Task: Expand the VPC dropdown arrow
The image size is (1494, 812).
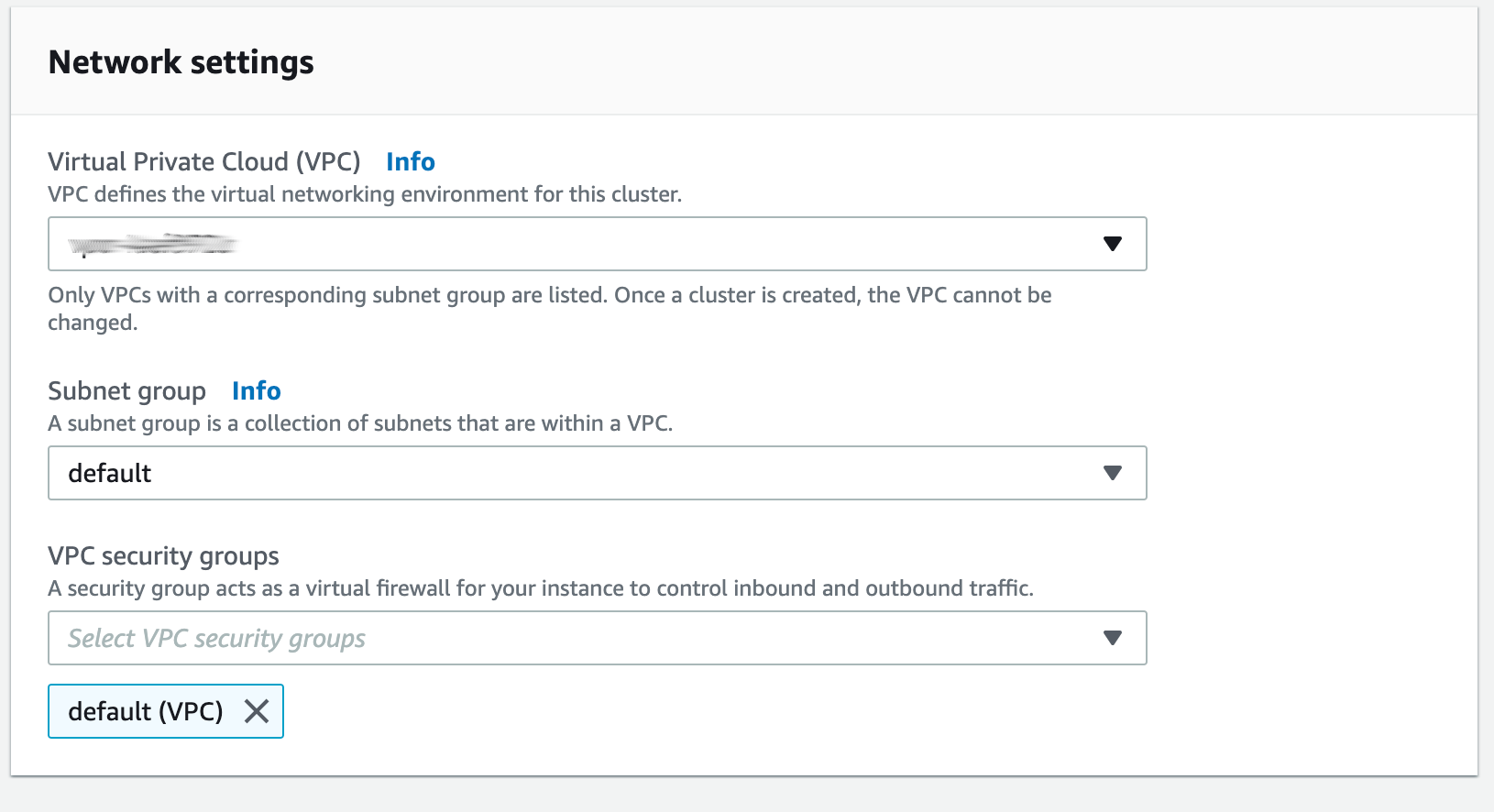Action: 1112,244
